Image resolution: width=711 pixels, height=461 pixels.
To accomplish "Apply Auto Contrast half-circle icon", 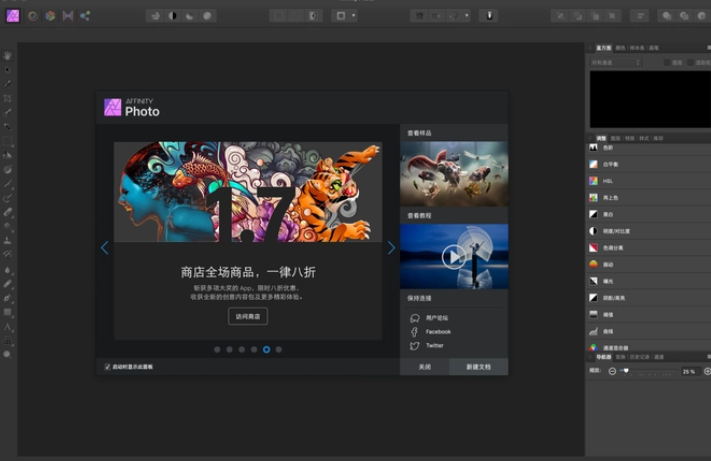I will (172, 16).
